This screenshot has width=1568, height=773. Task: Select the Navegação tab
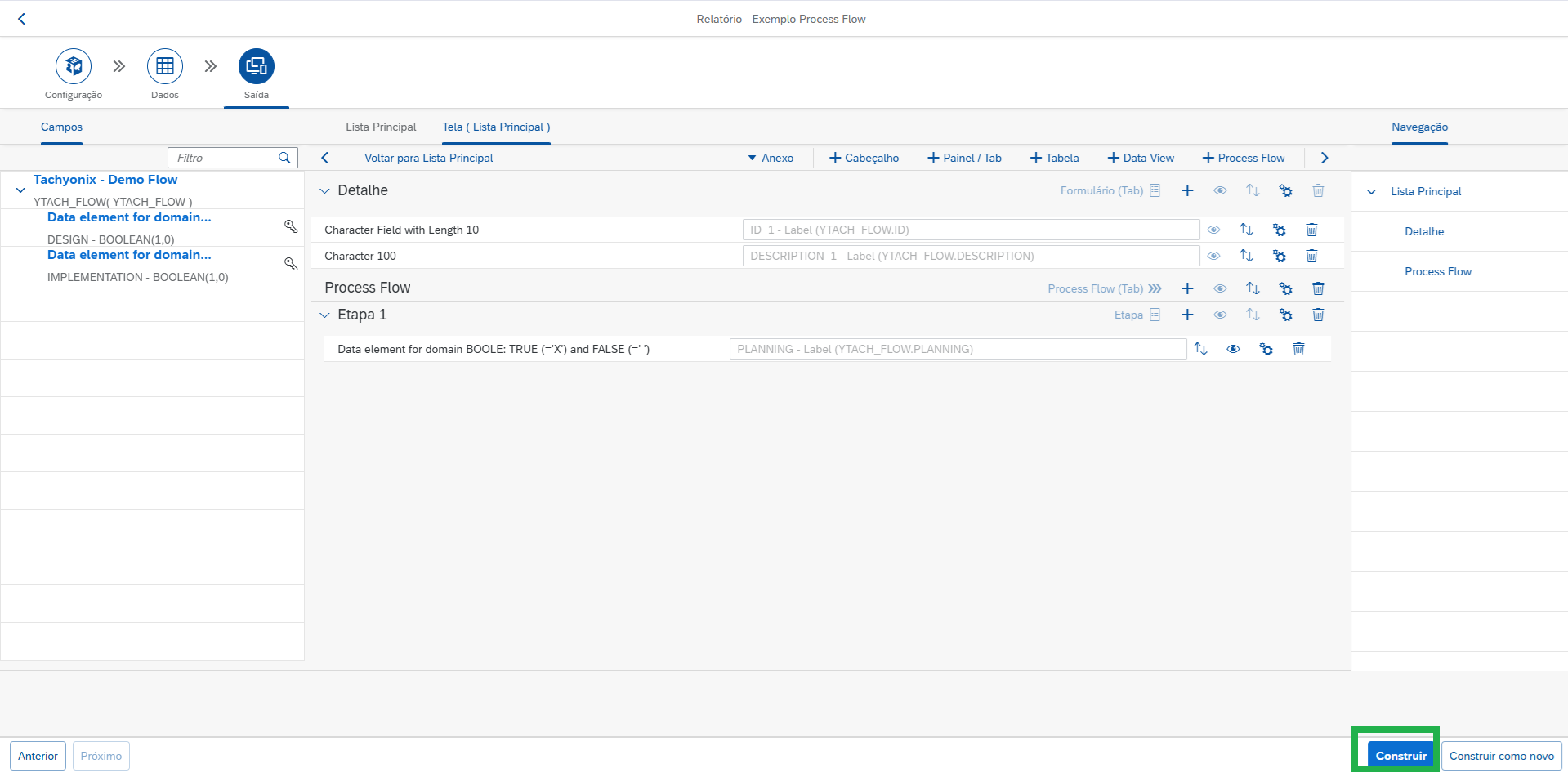click(1419, 127)
